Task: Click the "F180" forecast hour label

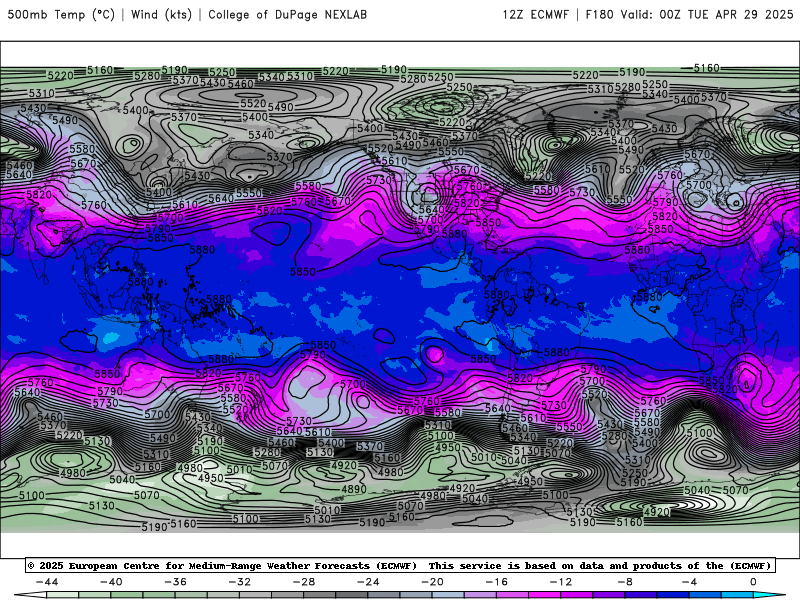Action: 599,14
